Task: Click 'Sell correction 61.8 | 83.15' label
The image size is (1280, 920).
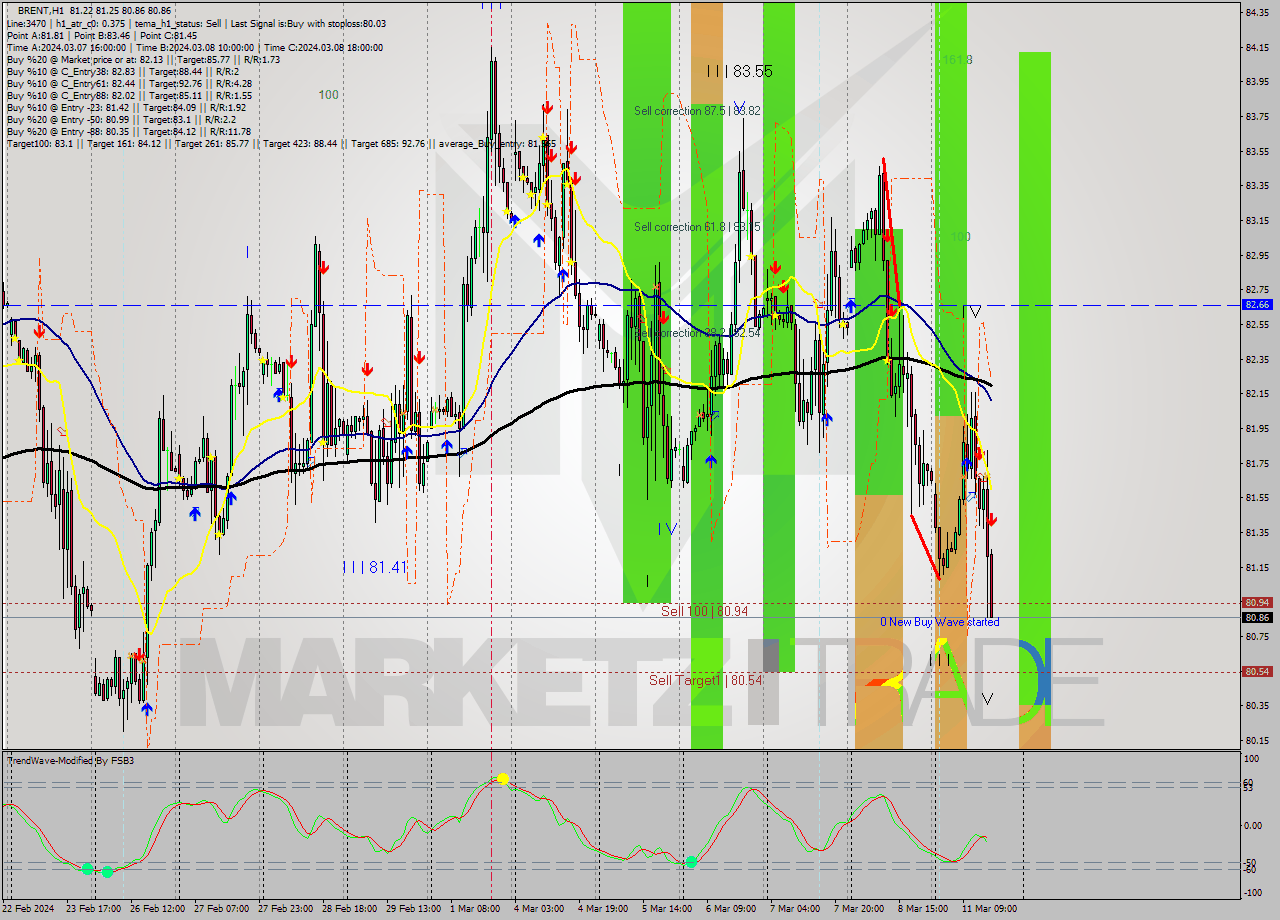Action: (697, 227)
